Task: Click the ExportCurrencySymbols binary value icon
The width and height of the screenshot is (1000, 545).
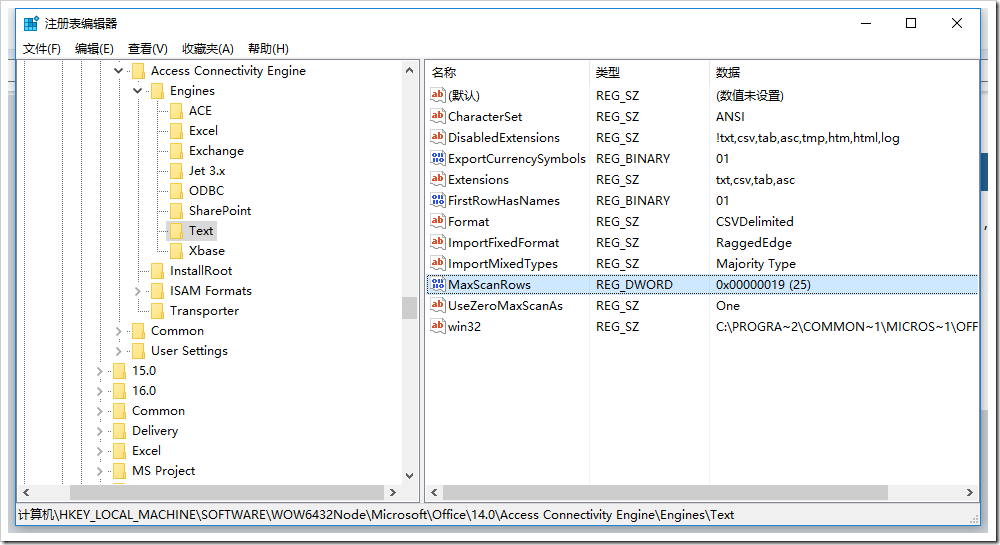Action: [x=438, y=158]
